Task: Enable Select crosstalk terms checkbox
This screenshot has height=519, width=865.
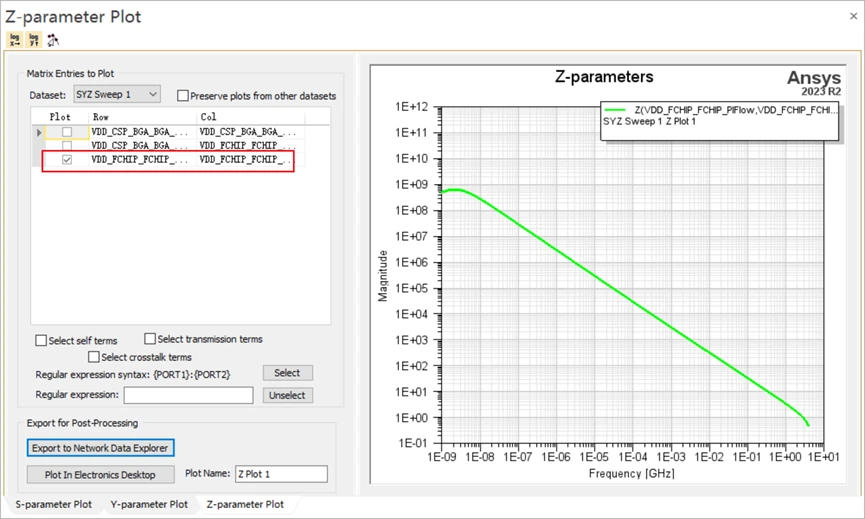Action: coord(94,357)
